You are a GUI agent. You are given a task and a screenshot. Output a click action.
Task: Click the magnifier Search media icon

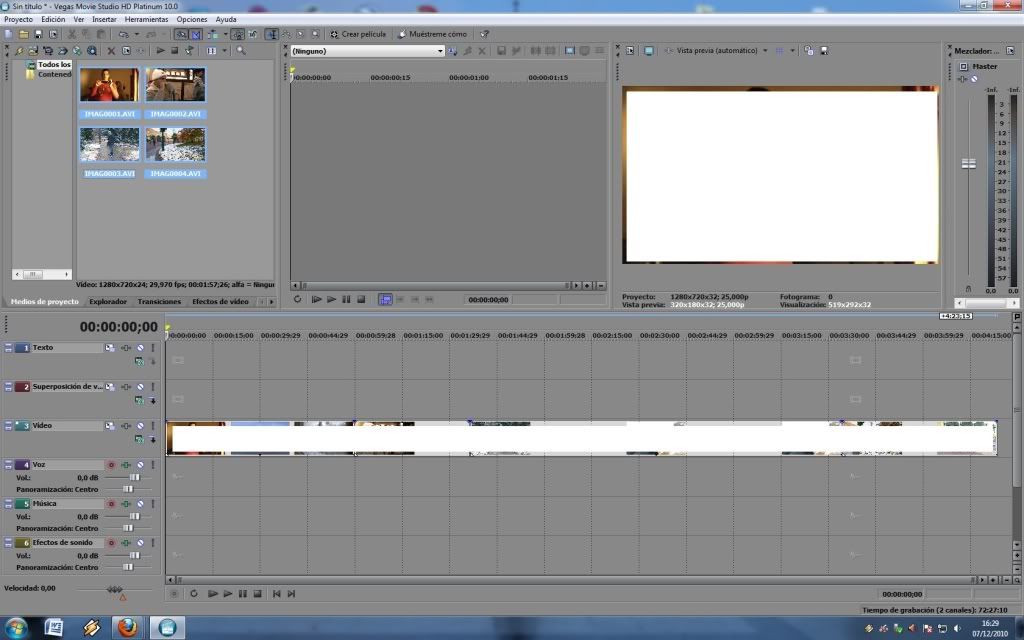tap(241, 50)
